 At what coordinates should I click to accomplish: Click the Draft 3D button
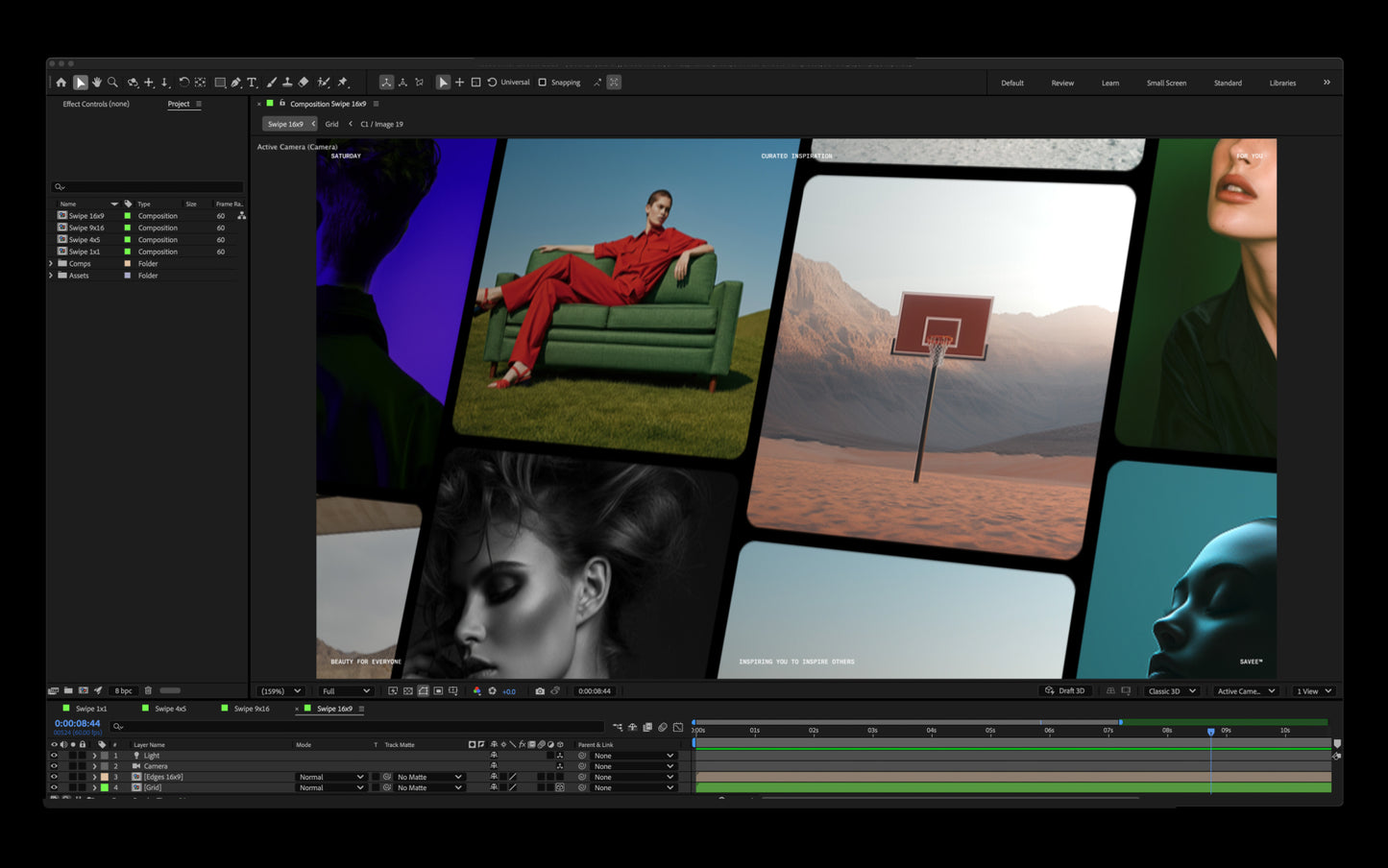(1064, 691)
